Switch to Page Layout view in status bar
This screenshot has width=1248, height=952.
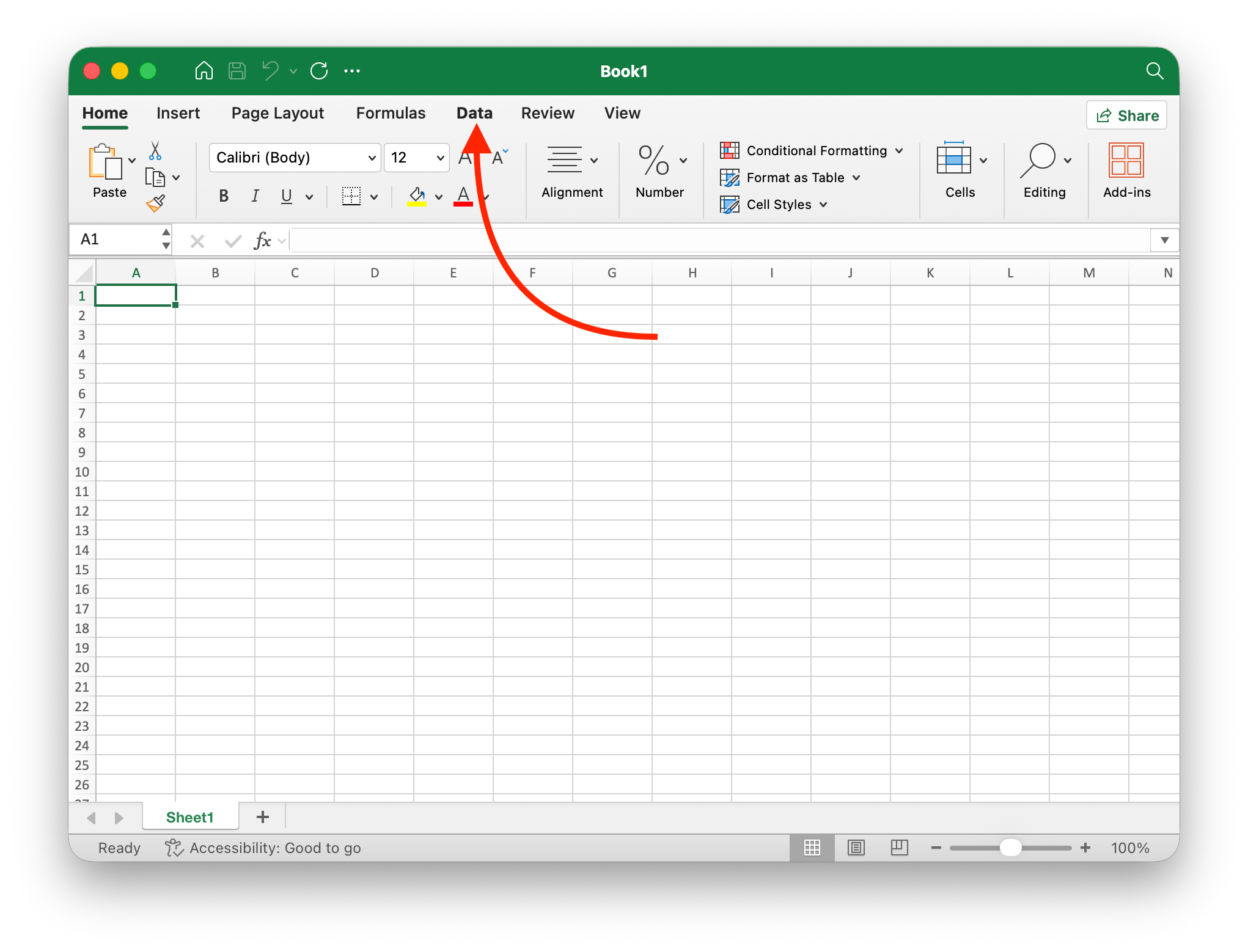click(x=856, y=848)
